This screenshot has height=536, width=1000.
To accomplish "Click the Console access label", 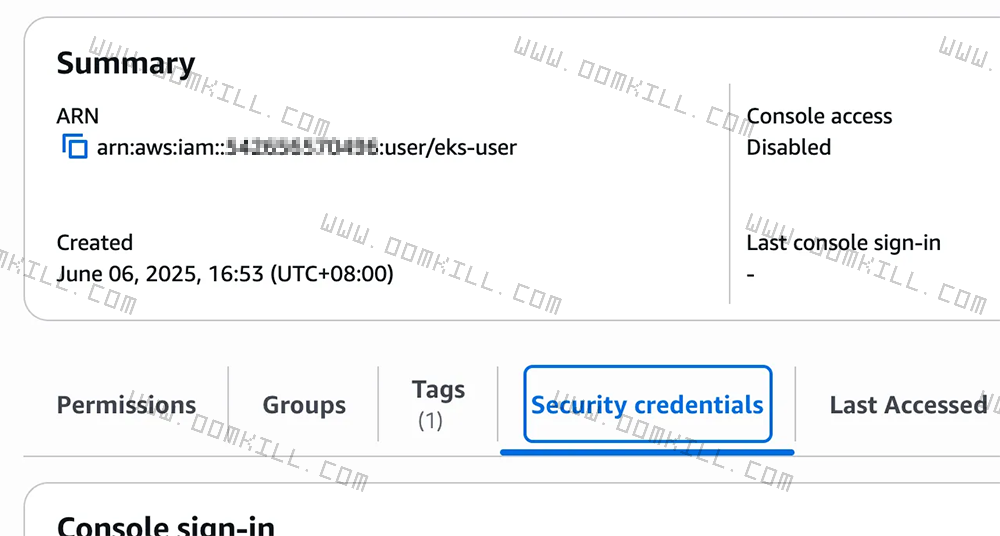I will (819, 116).
